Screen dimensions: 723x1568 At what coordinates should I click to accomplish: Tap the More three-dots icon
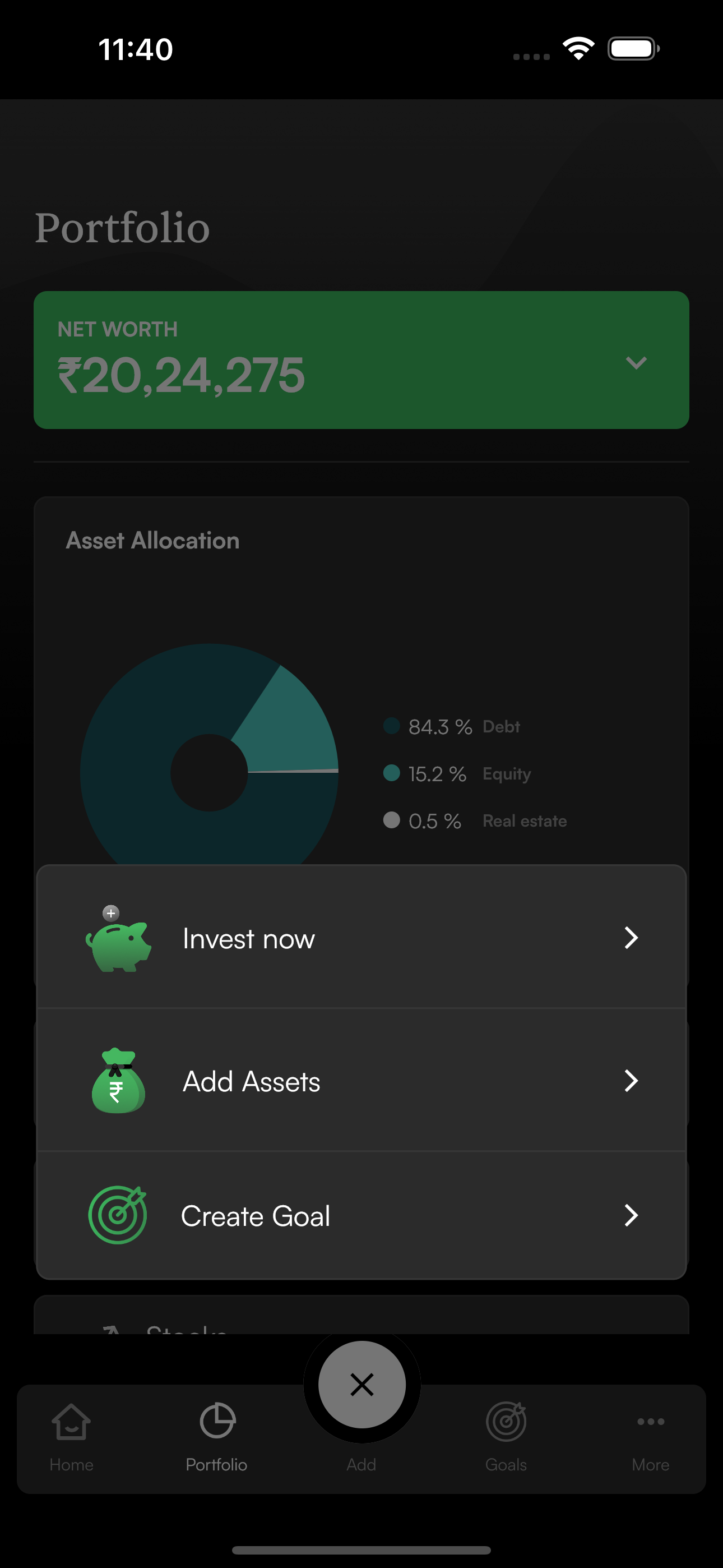pos(650,1422)
